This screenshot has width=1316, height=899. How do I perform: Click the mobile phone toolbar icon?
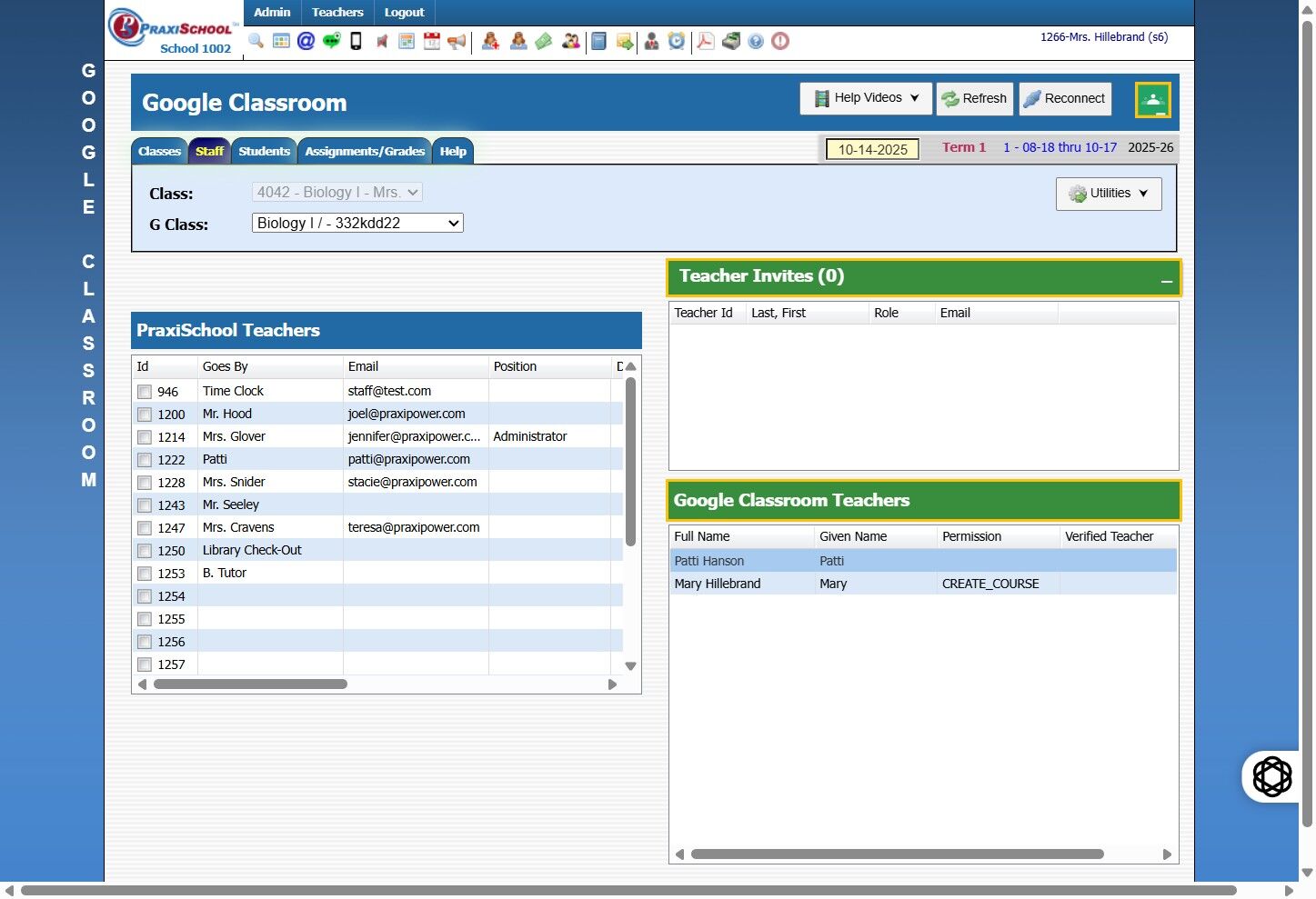click(357, 41)
